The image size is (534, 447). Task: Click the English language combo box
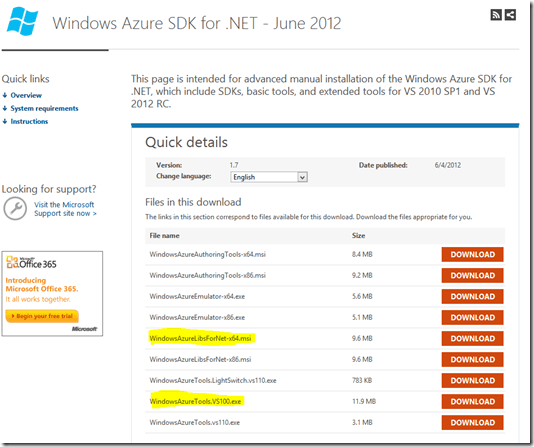point(269,177)
